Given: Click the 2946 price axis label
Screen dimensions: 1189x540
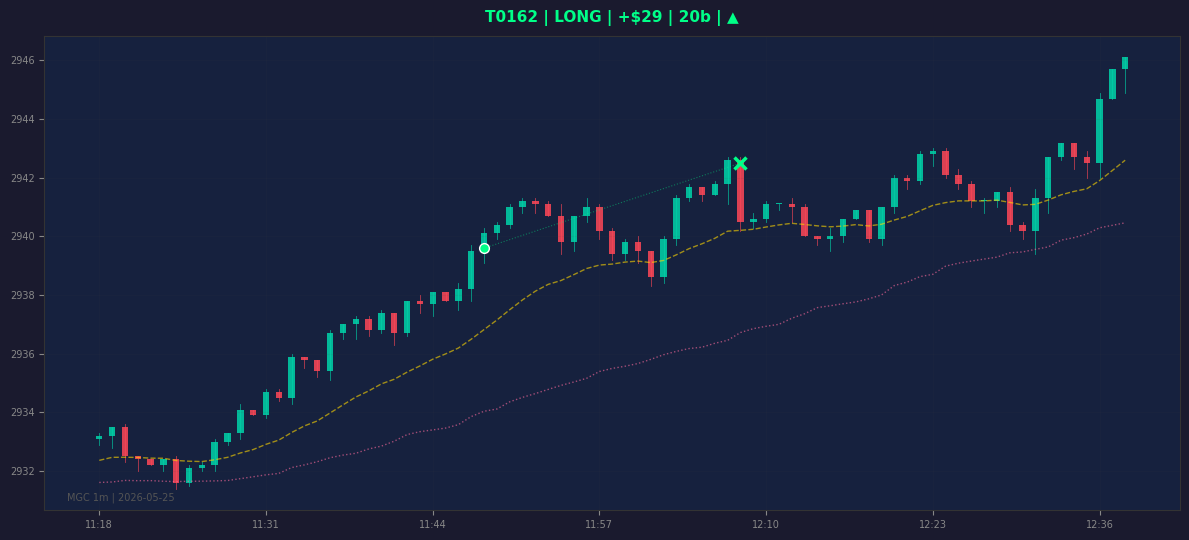Looking at the screenshot, I should coord(23,61).
